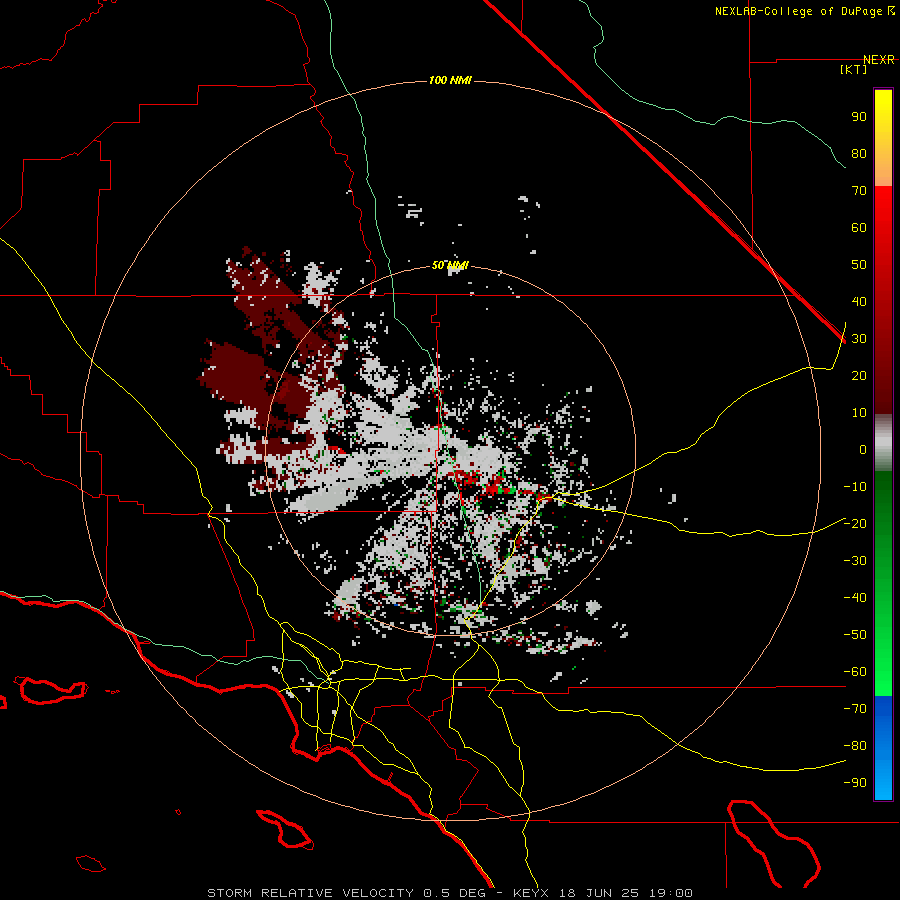Click the -70 value on velocity scale
Viewport: 900px width, 900px height.
click(855, 708)
